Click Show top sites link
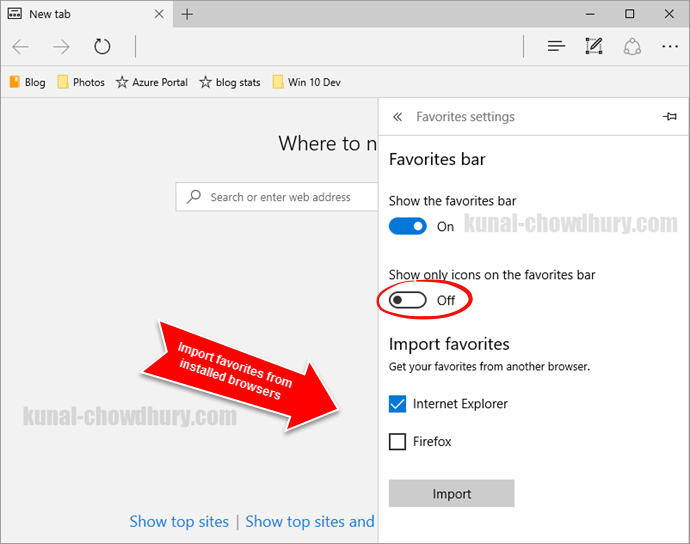The image size is (690, 544). point(179,522)
